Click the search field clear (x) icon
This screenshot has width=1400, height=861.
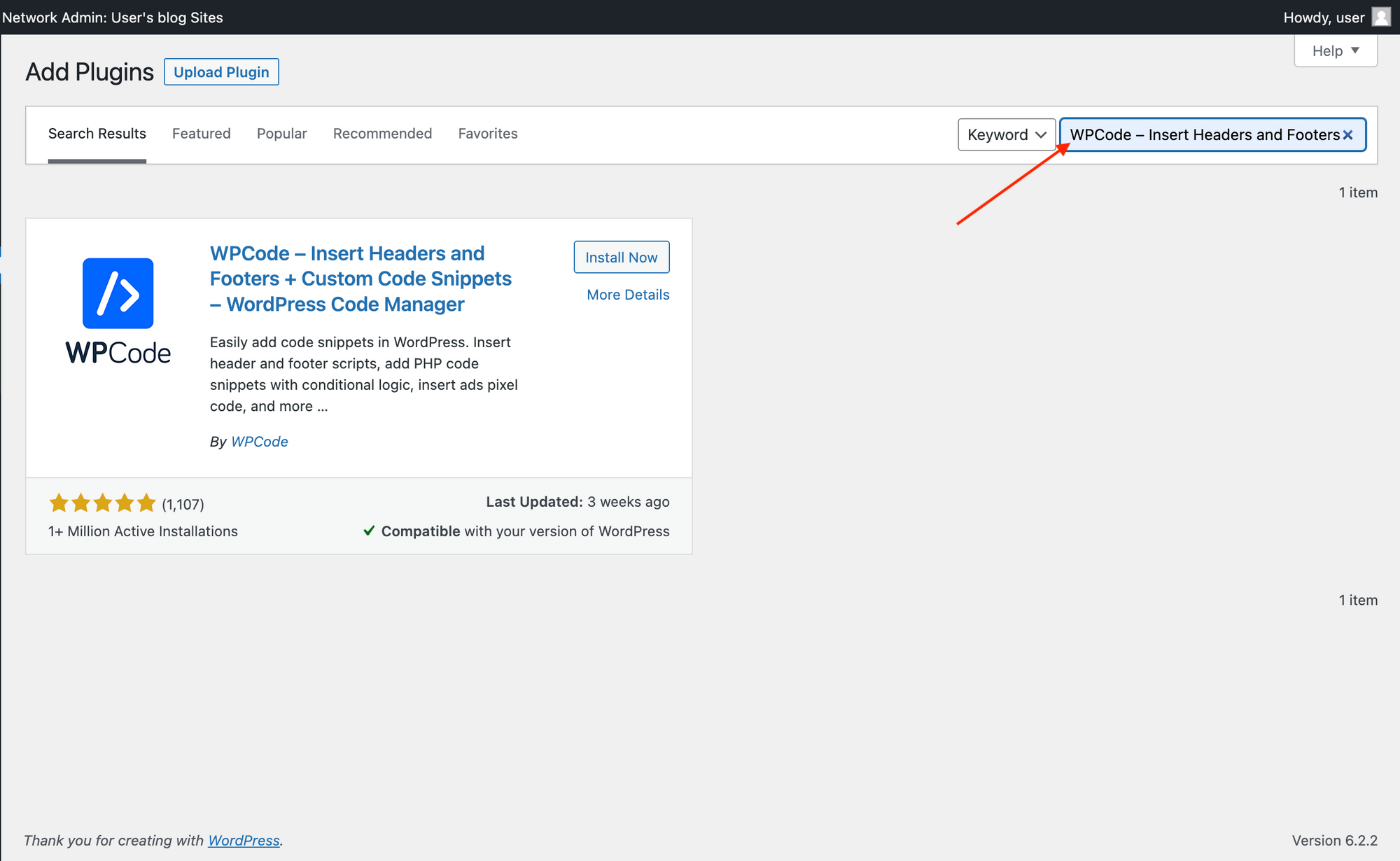click(x=1349, y=134)
